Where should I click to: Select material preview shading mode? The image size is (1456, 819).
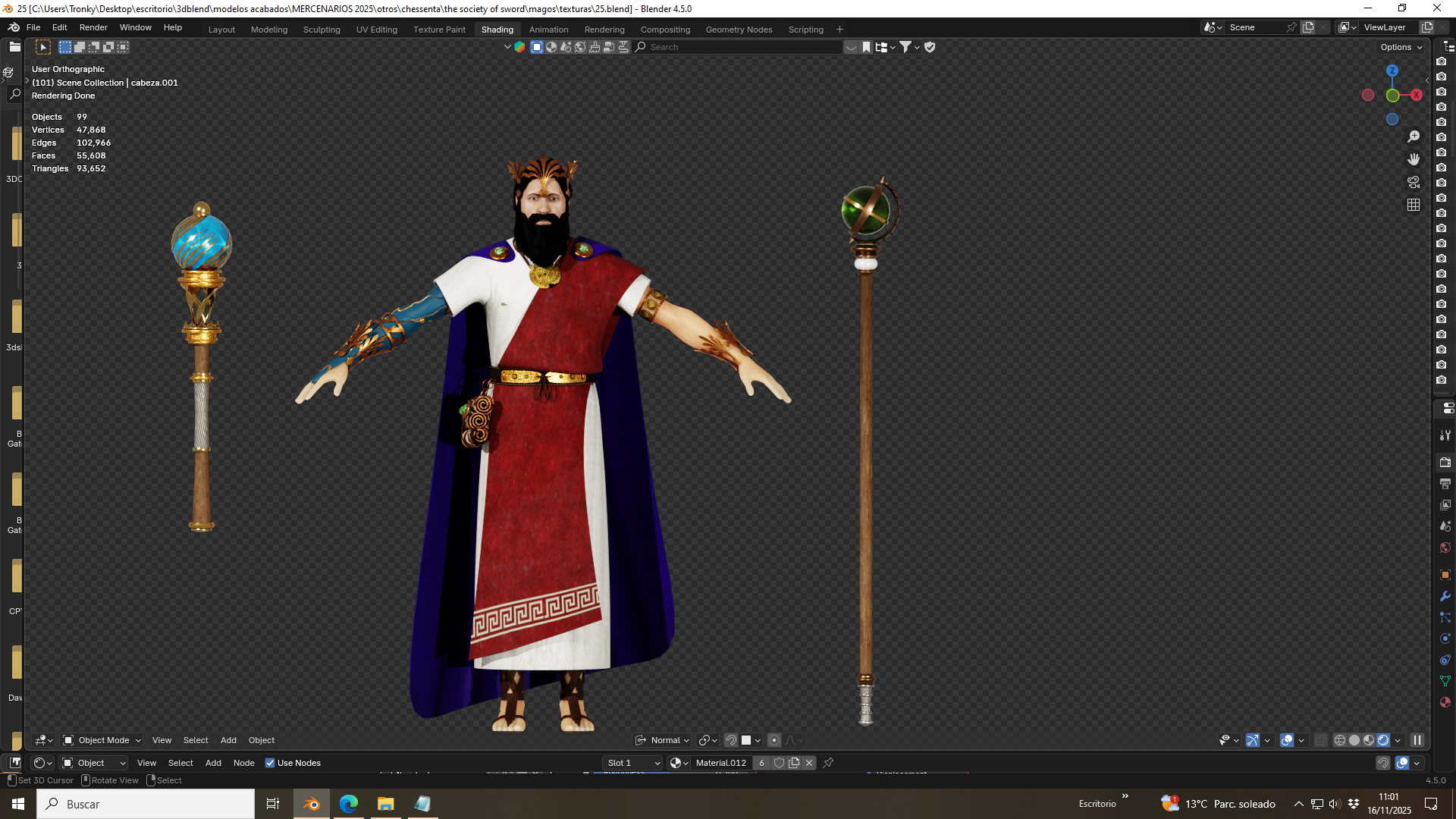tap(1369, 741)
